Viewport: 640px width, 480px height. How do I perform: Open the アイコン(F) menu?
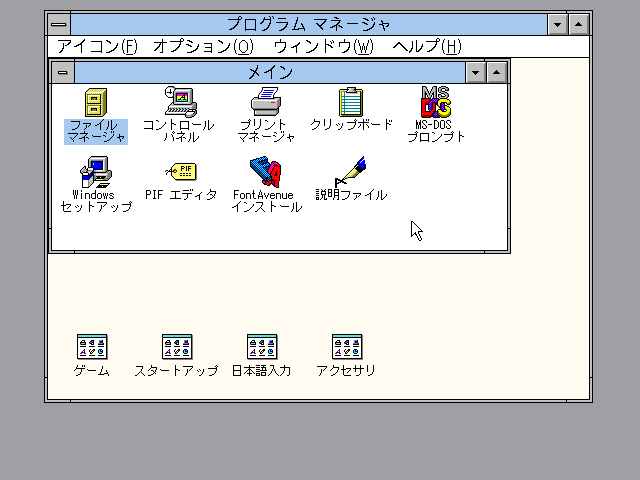[97, 47]
